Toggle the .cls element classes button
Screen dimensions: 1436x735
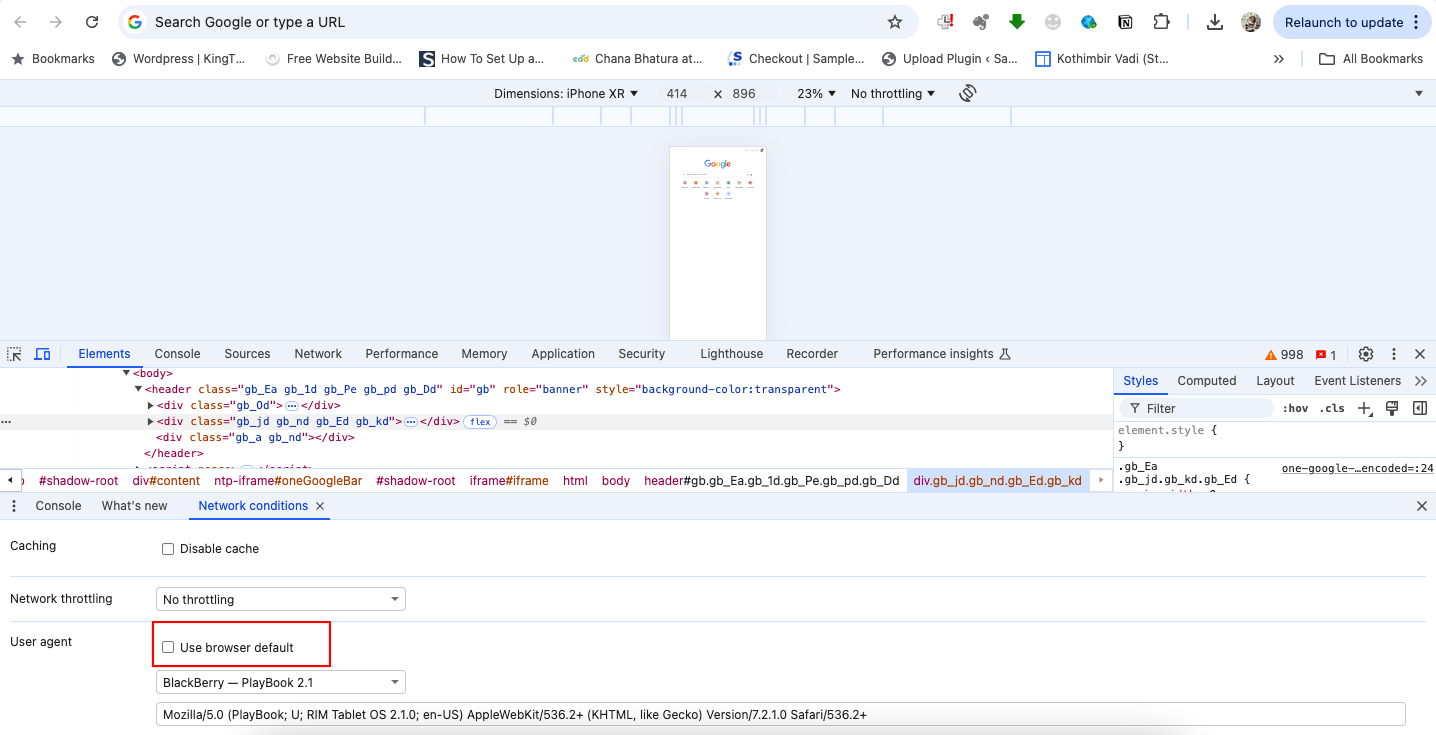[1332, 408]
